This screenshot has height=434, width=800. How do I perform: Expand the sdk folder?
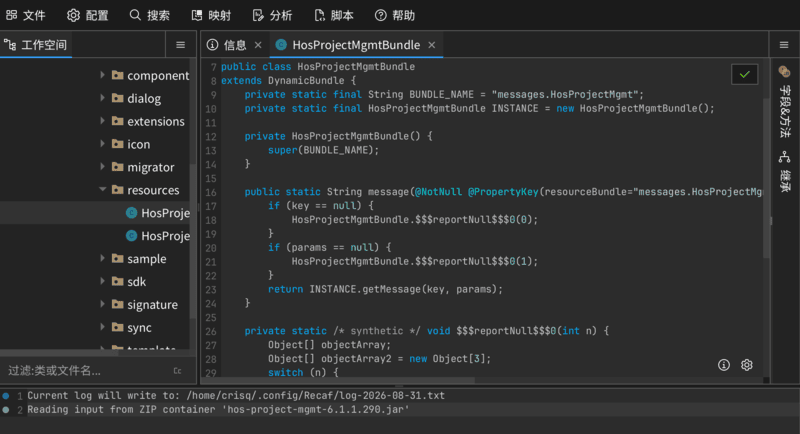coord(103,282)
